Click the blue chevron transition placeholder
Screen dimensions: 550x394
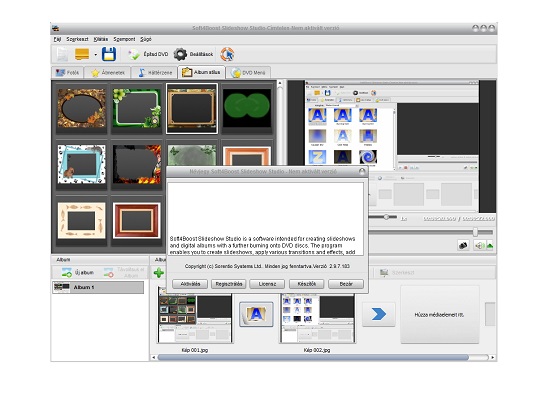(x=378, y=314)
